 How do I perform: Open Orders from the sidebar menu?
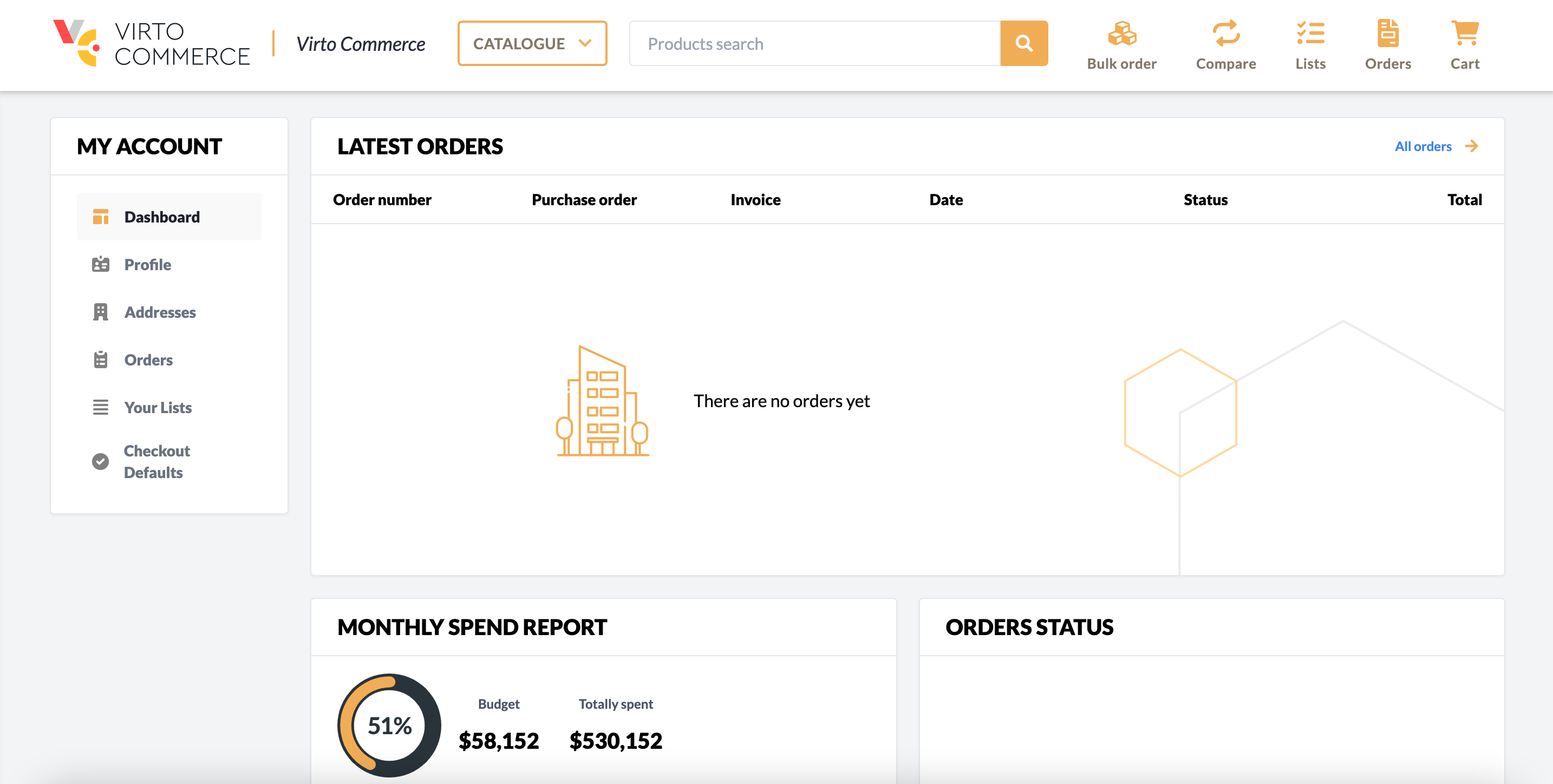[148, 360]
